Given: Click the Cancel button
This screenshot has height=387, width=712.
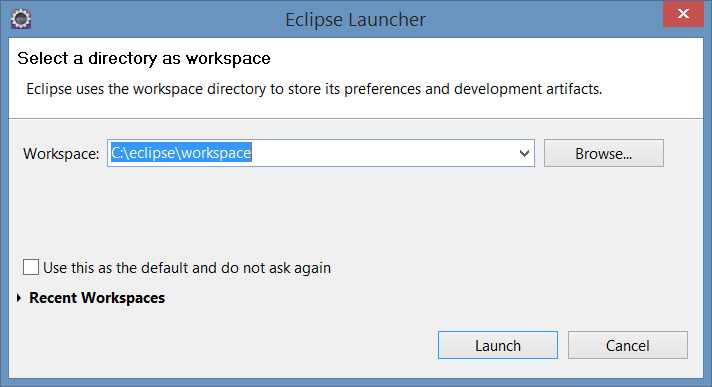Looking at the screenshot, I should 628,345.
